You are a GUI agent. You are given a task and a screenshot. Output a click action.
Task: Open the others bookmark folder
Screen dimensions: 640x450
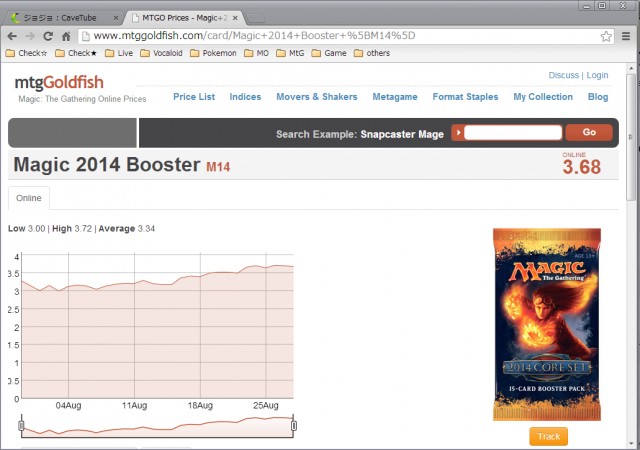click(x=372, y=53)
